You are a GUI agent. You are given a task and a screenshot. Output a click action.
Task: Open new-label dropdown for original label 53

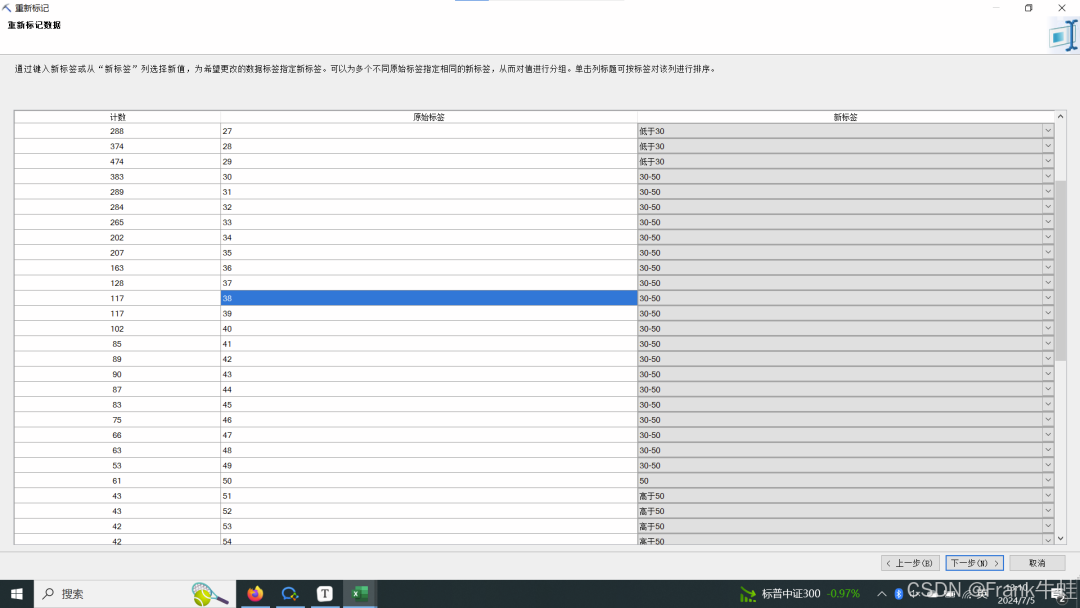click(x=1048, y=526)
